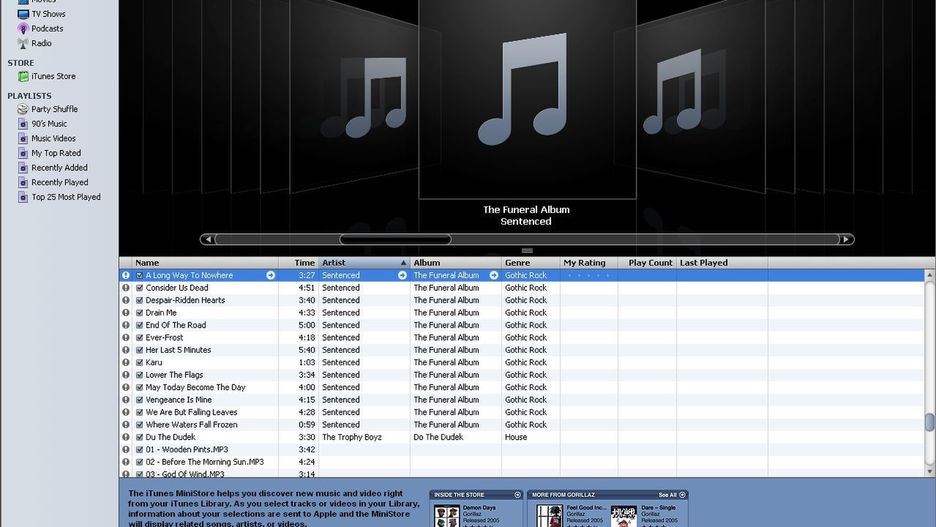Click exclamation icon for Vengeance Is Mine
The image size is (936, 527).
coord(126,400)
